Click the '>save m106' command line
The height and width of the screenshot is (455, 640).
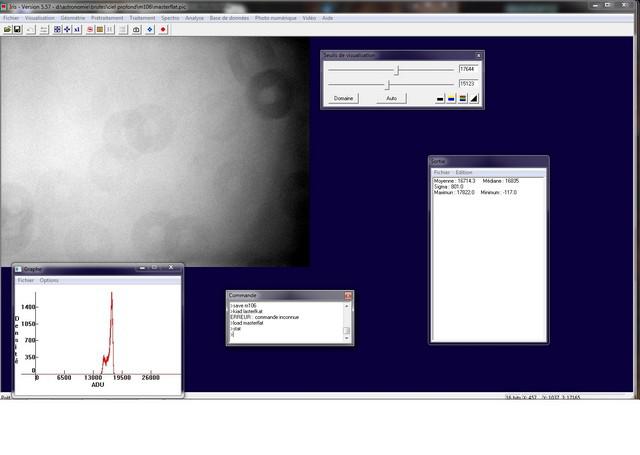pos(243,306)
